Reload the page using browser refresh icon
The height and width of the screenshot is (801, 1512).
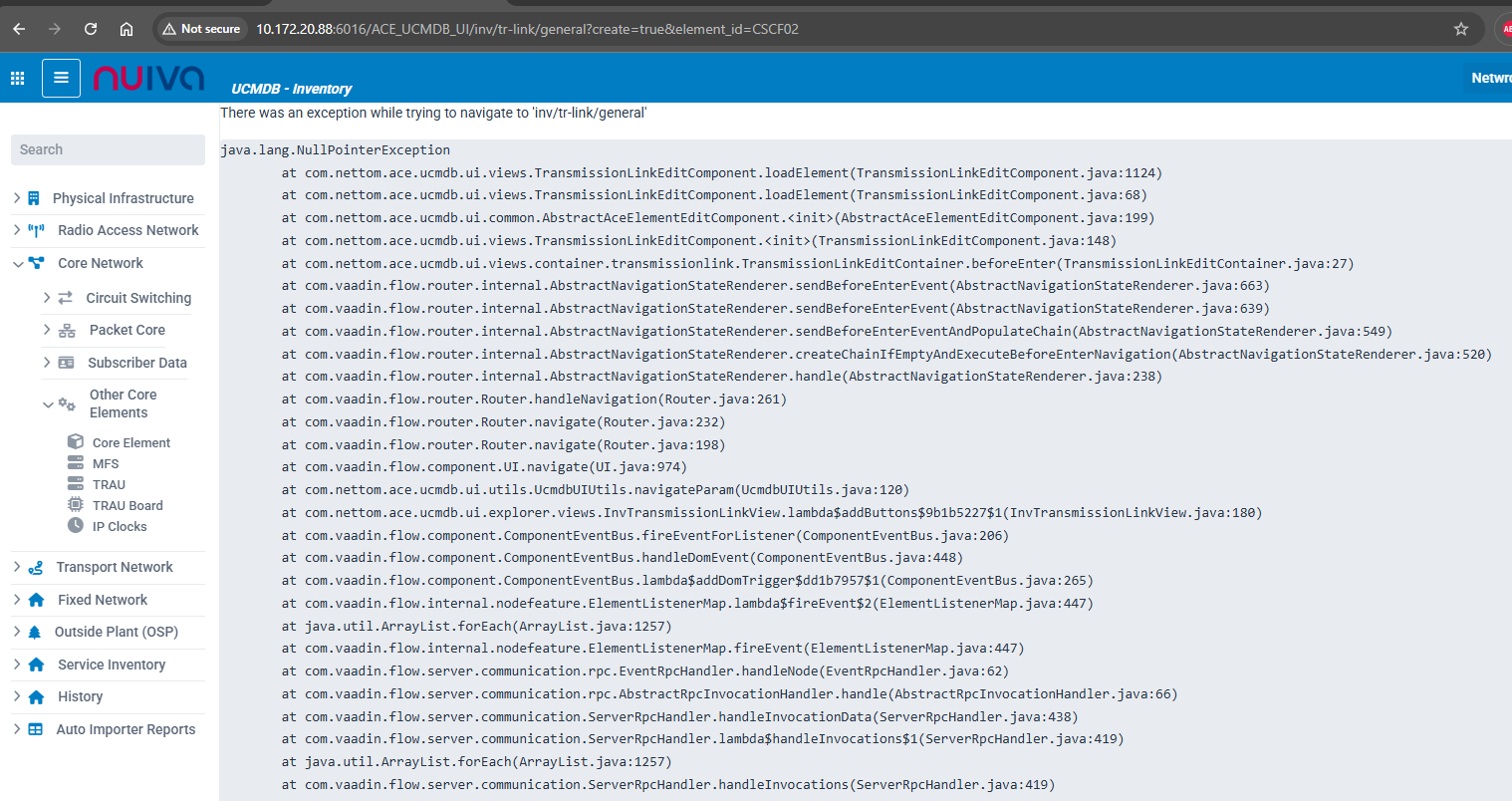(91, 29)
